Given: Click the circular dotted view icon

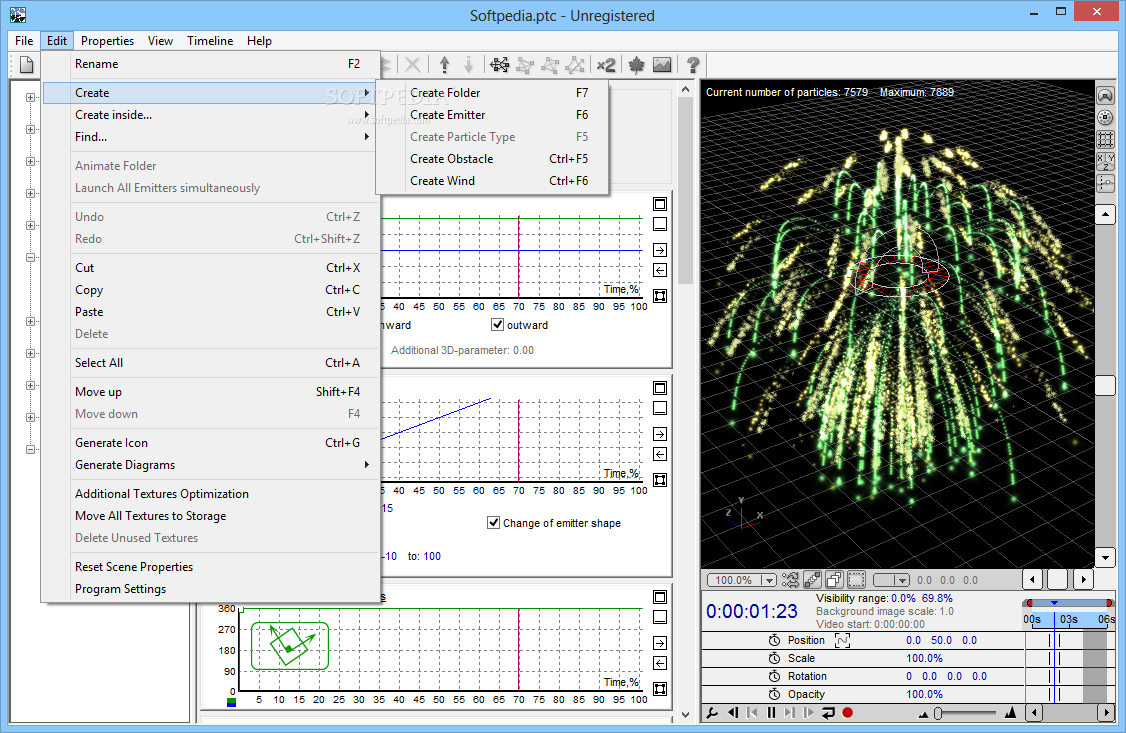Looking at the screenshot, I should click(1106, 117).
